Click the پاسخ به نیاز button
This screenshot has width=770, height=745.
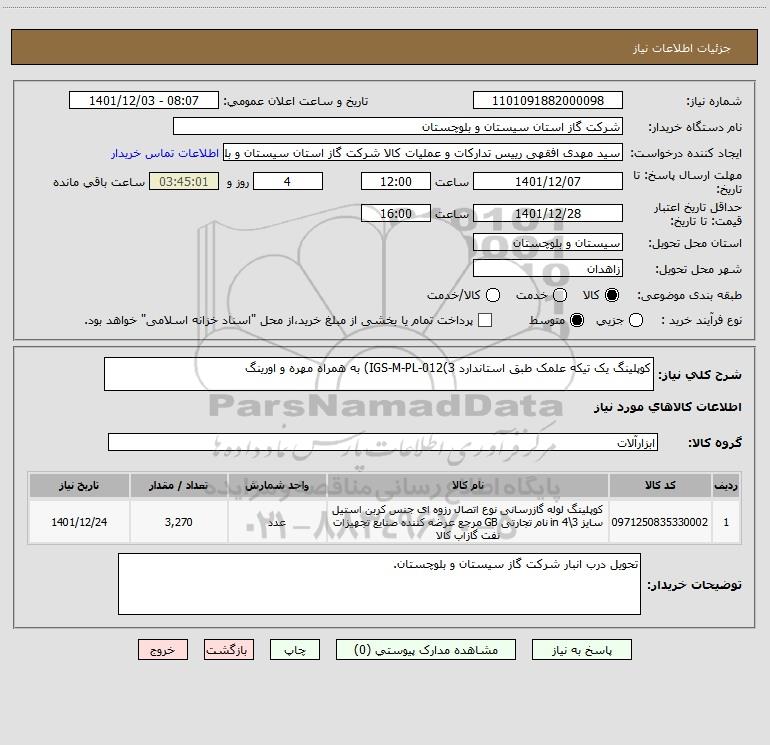(x=581, y=650)
